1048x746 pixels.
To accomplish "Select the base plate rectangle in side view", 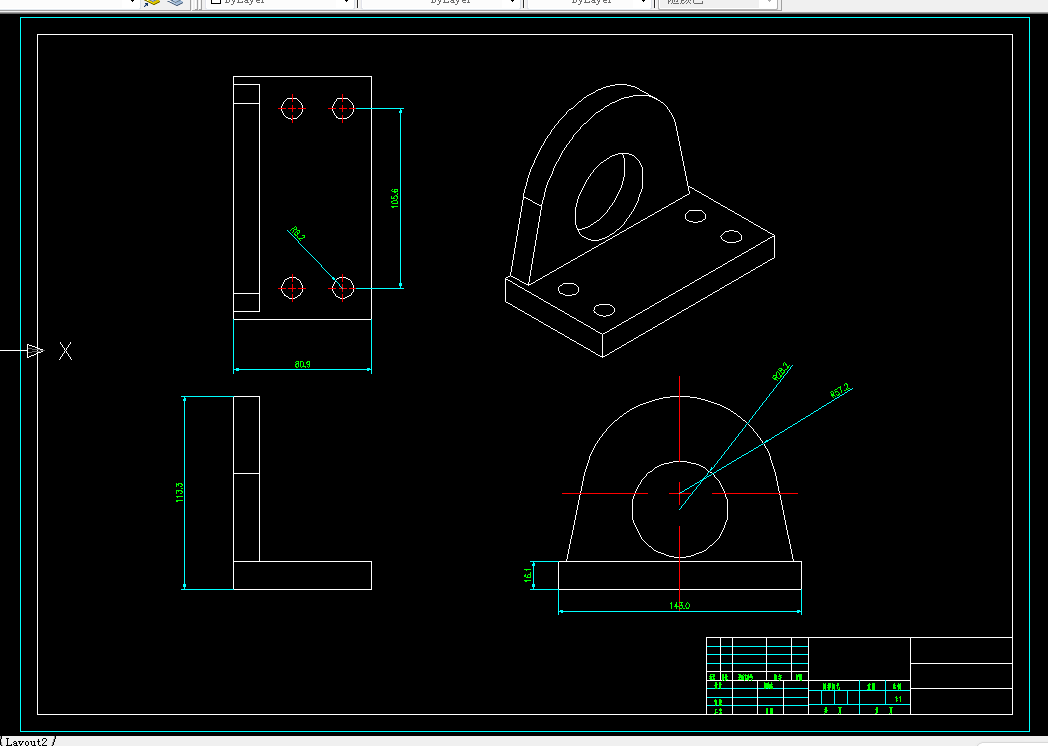I will click(x=303, y=576).
